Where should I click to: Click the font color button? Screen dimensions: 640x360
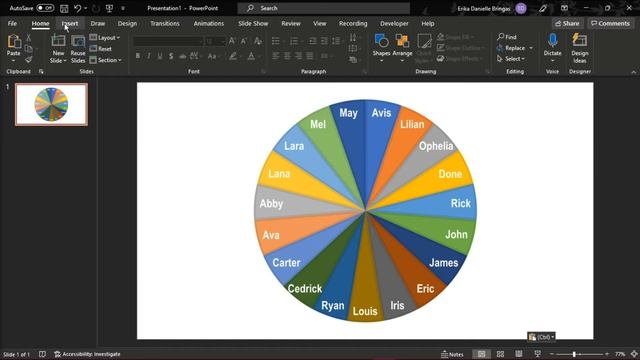tap(251, 56)
